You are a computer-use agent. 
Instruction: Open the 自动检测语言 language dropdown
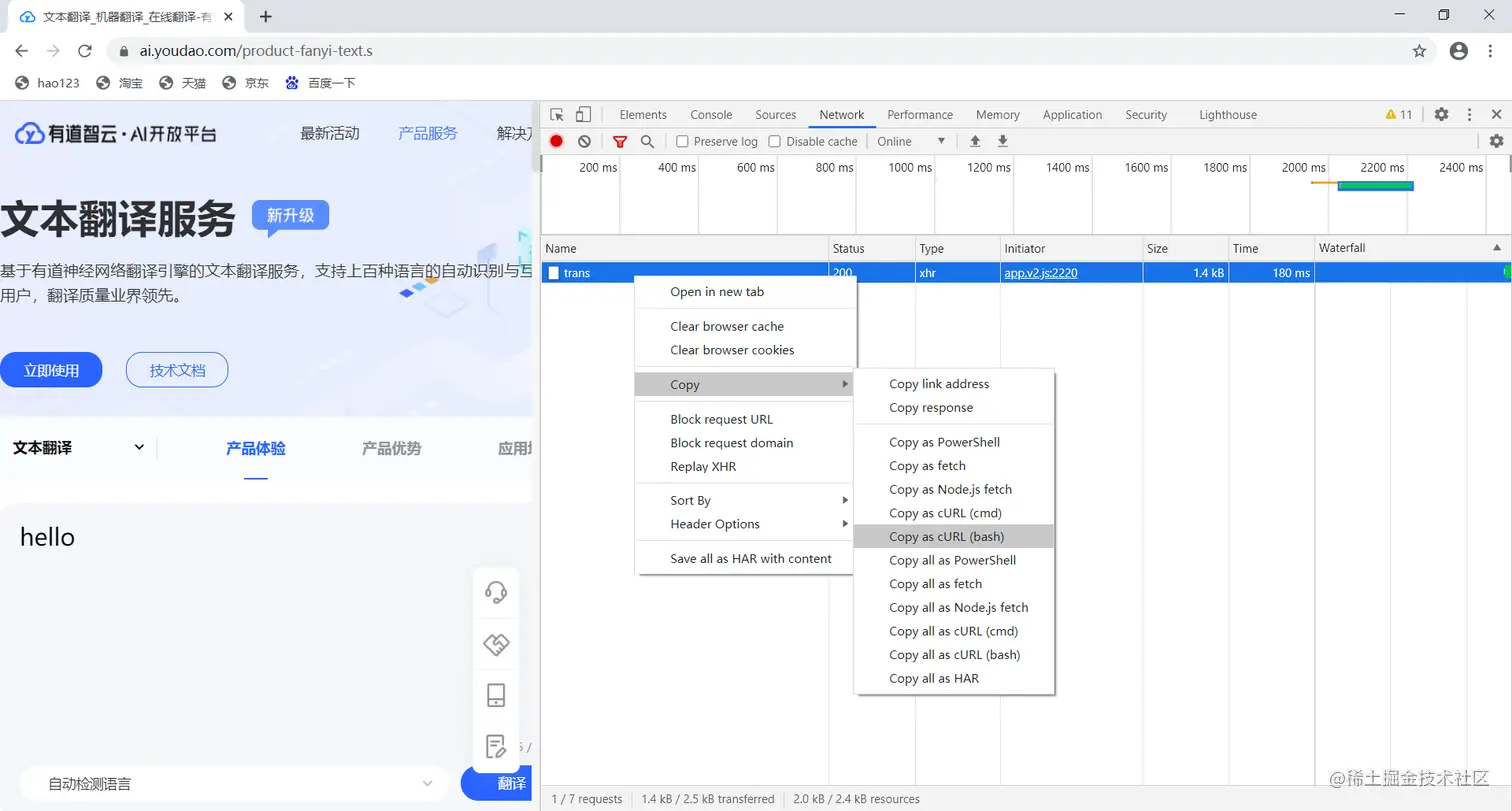(x=234, y=784)
